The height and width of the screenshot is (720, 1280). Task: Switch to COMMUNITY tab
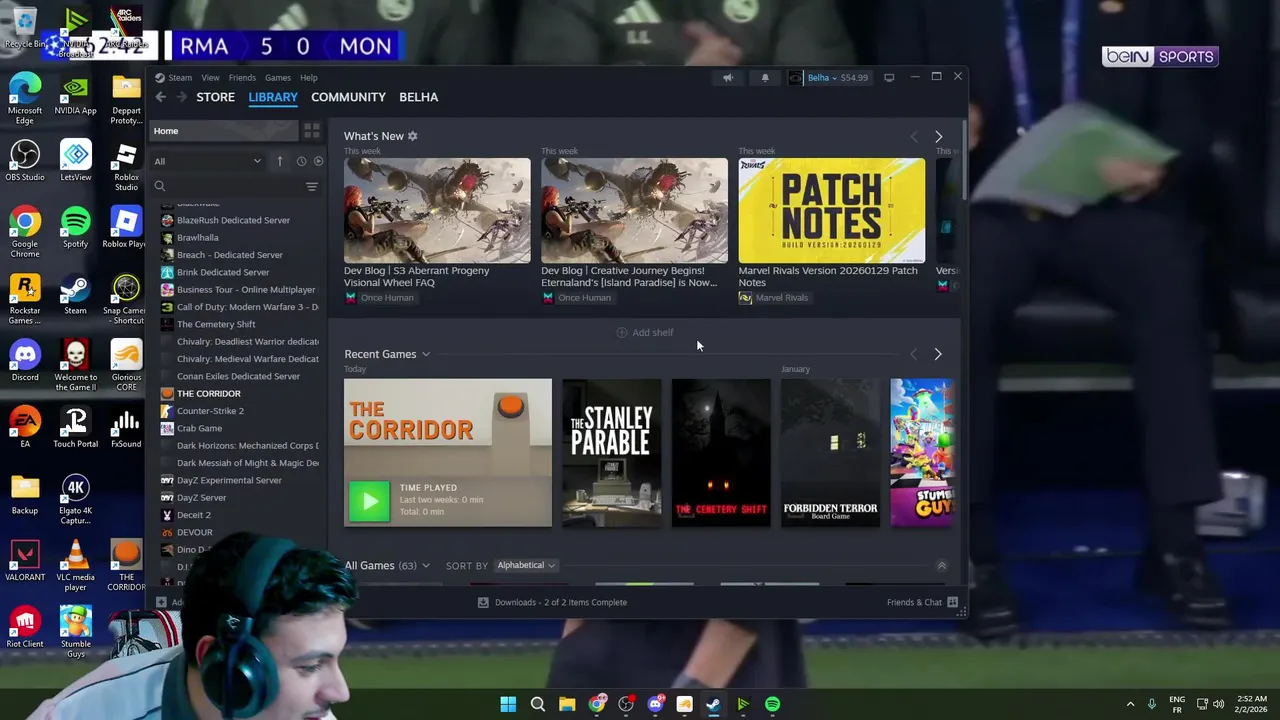tap(348, 97)
